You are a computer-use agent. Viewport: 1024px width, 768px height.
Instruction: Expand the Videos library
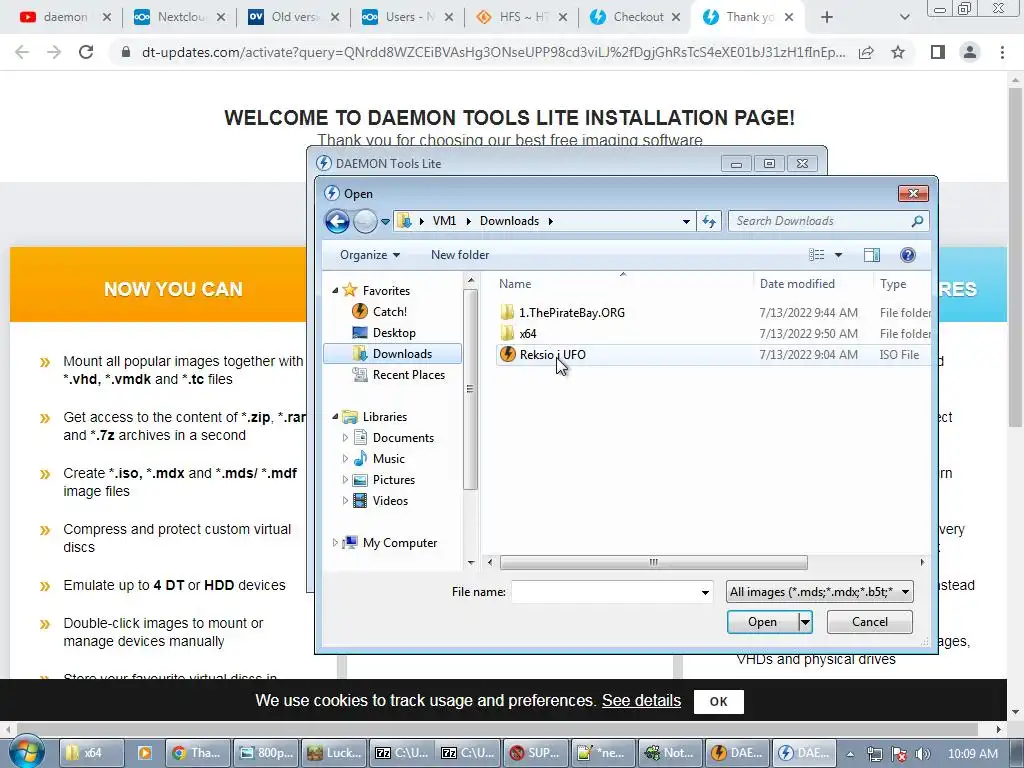tap(345, 500)
